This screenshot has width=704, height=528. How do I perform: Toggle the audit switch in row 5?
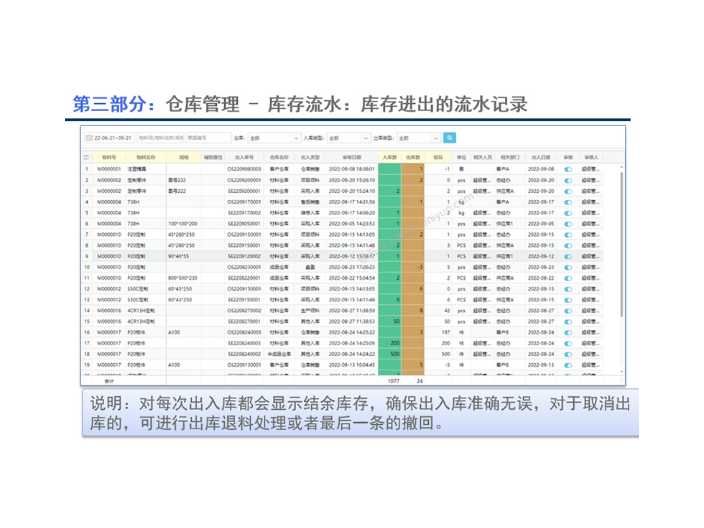coord(568,213)
